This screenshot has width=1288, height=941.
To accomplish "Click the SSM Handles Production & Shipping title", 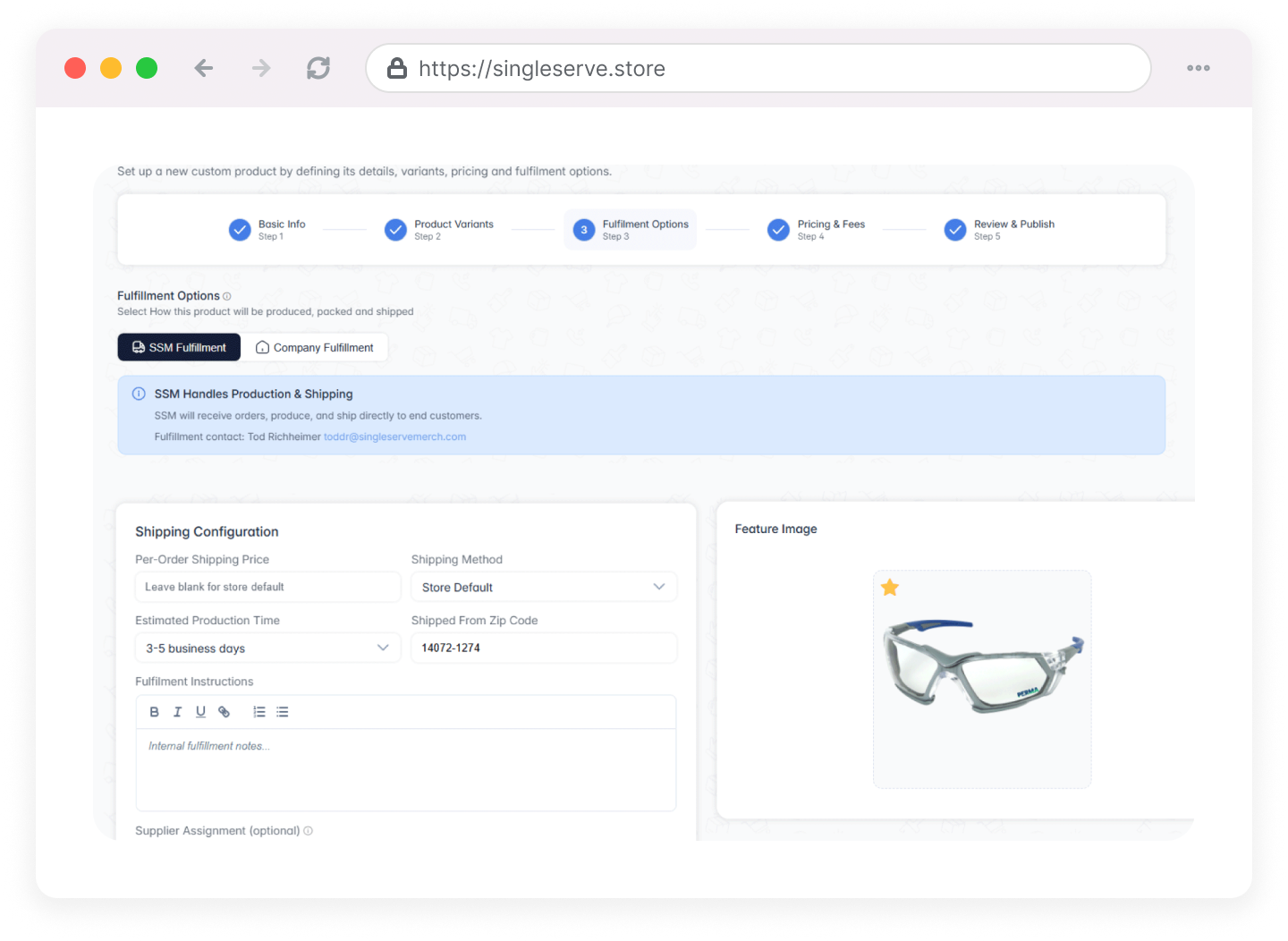I will point(253,394).
